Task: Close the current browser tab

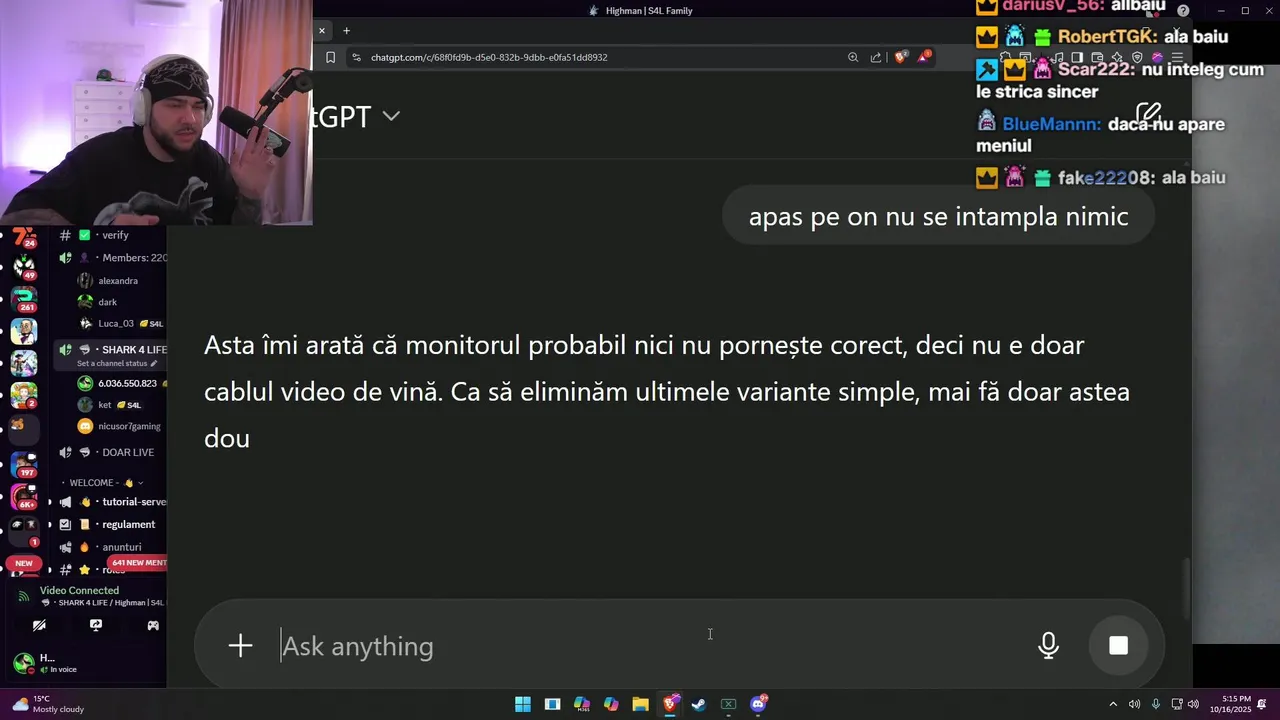Action: pyautogui.click(x=322, y=31)
